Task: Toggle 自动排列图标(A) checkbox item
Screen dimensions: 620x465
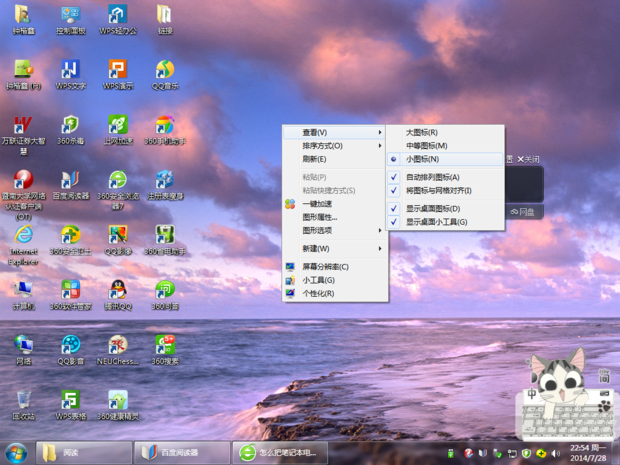Action: coord(432,177)
